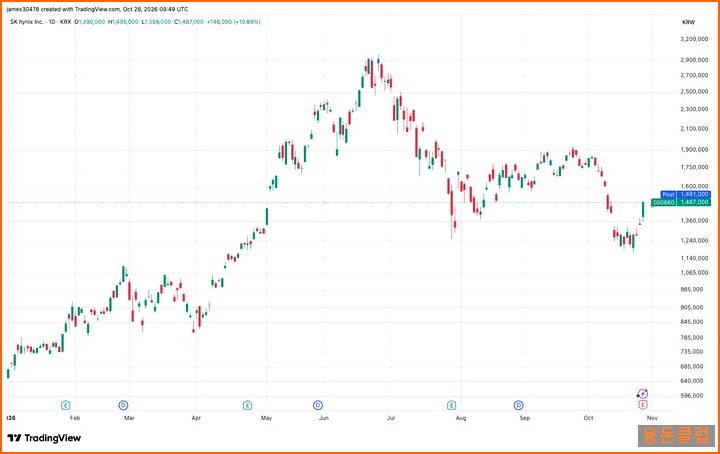Click the open value O1,390,000
This screenshot has height=454, width=720.
click(90, 22)
